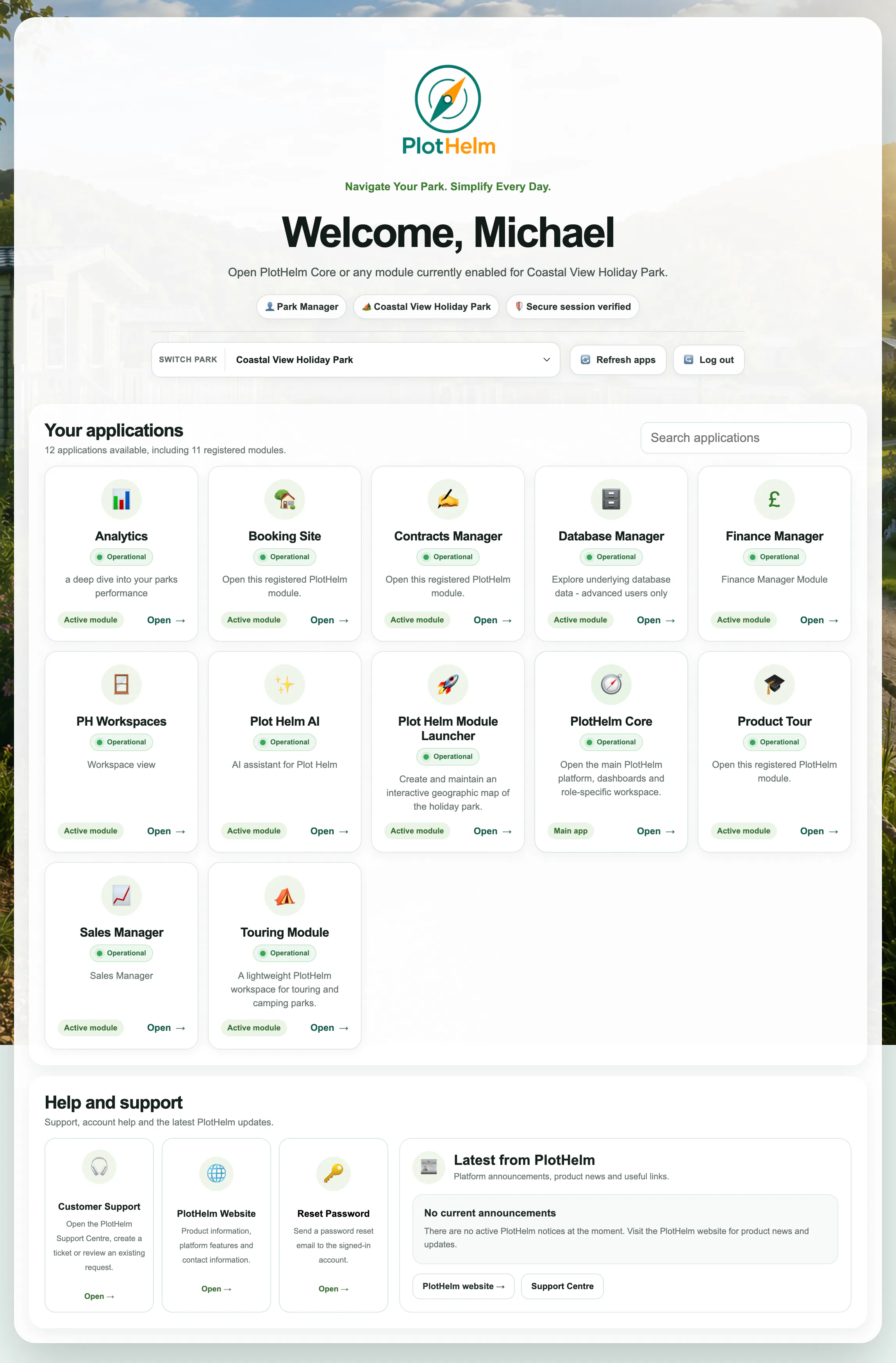This screenshot has width=896, height=1363.
Task: Click the Secure session verified badge
Action: 573,306
